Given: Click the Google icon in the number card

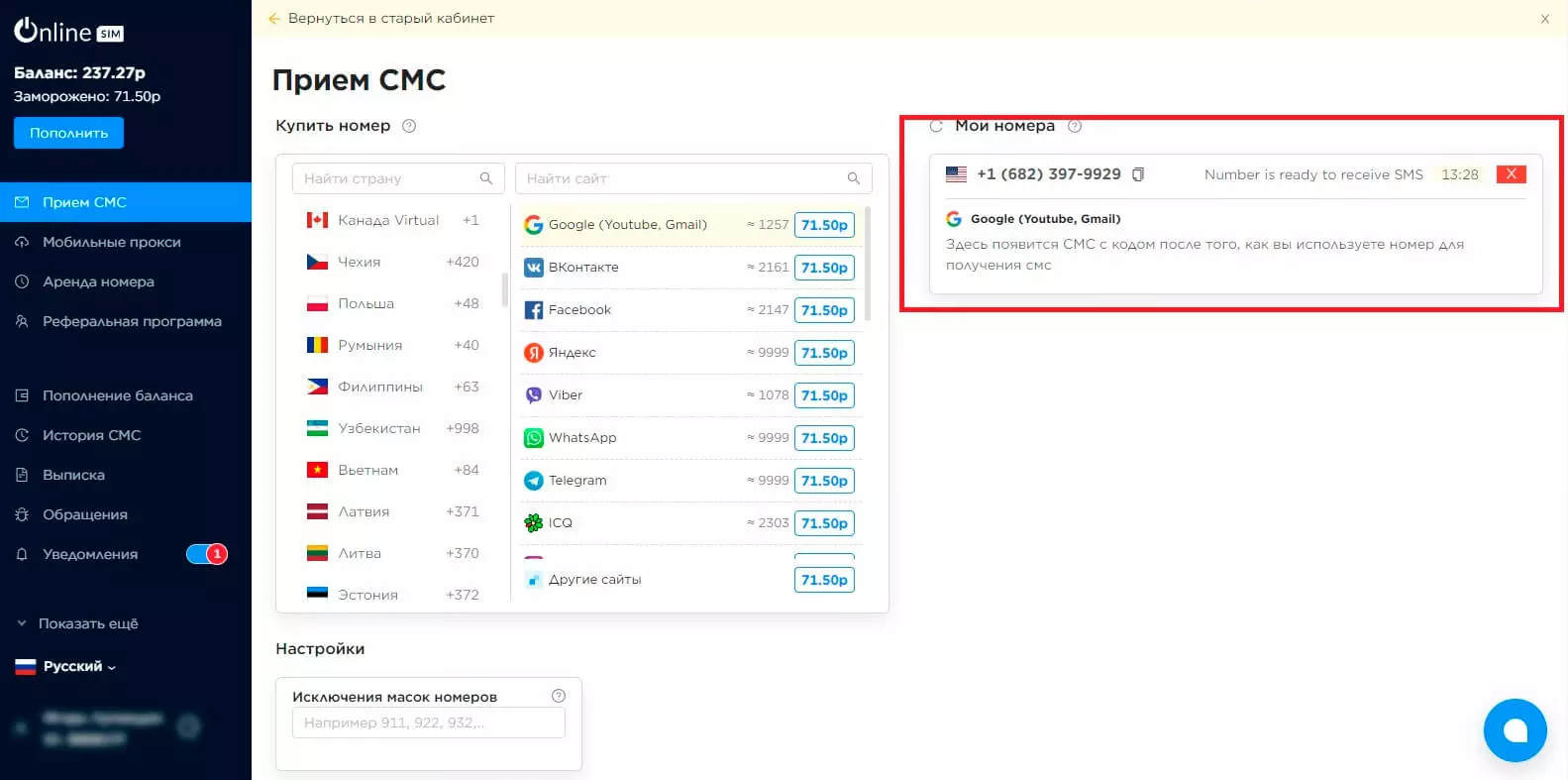Looking at the screenshot, I should coord(954,219).
